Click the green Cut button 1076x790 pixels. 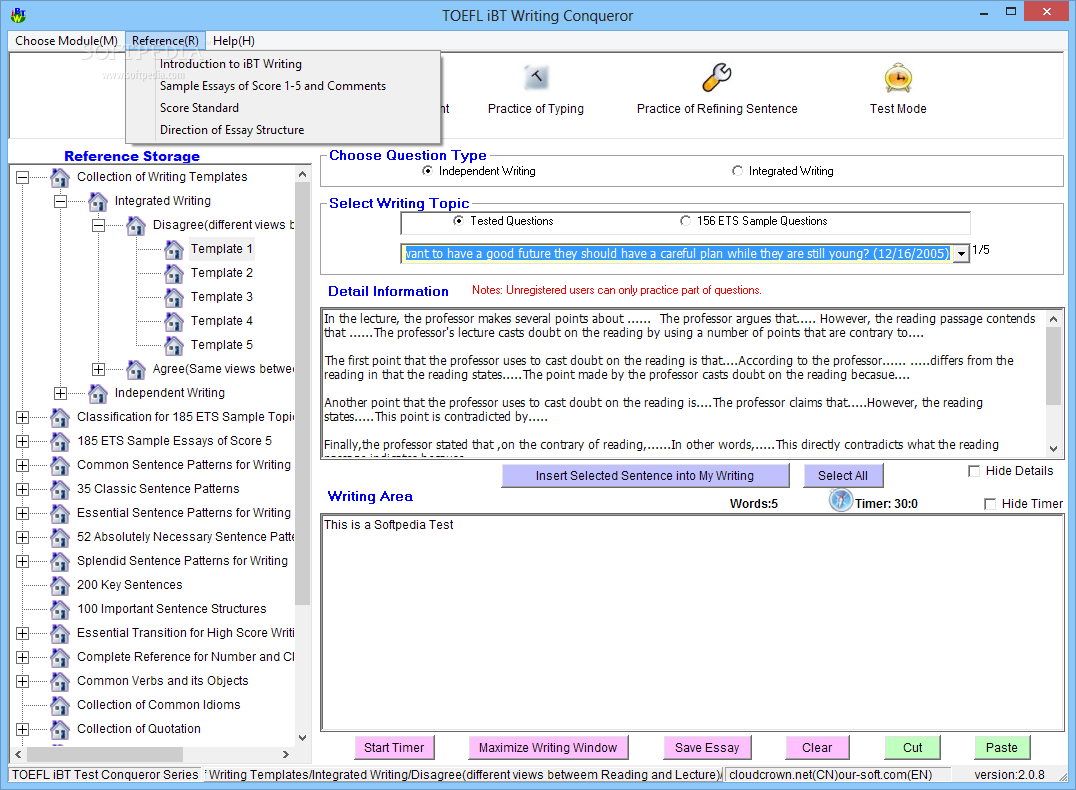912,747
